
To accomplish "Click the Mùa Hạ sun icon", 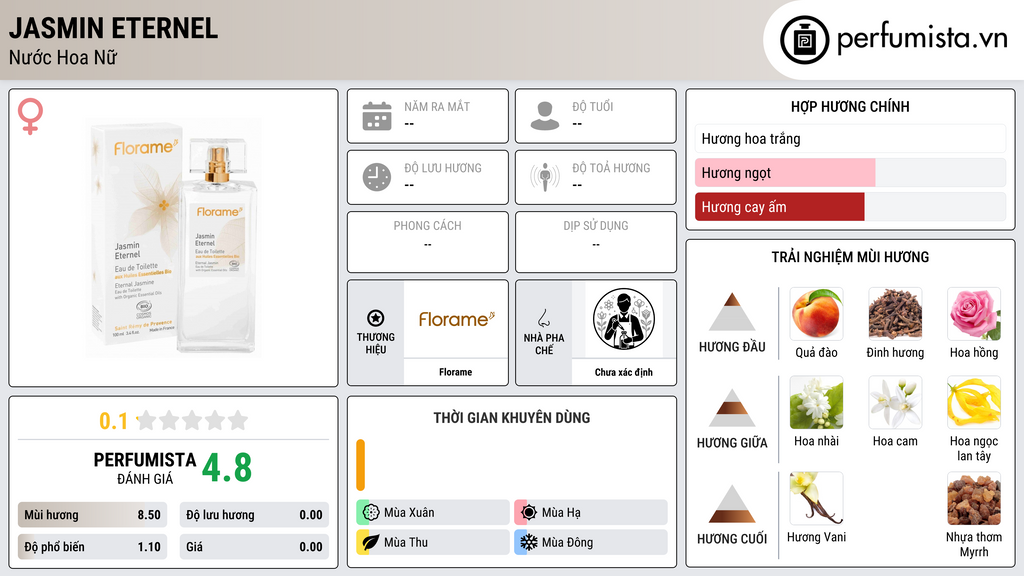I will tap(529, 513).
